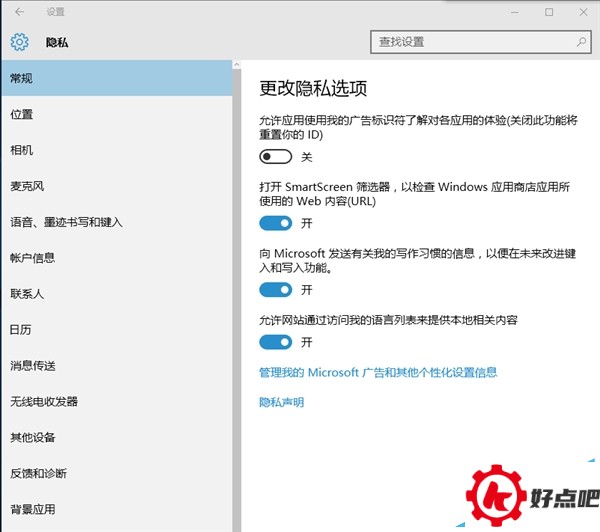The width and height of the screenshot is (600, 532).
Task: Focus the 查找设置 search field
Action: (x=481, y=42)
